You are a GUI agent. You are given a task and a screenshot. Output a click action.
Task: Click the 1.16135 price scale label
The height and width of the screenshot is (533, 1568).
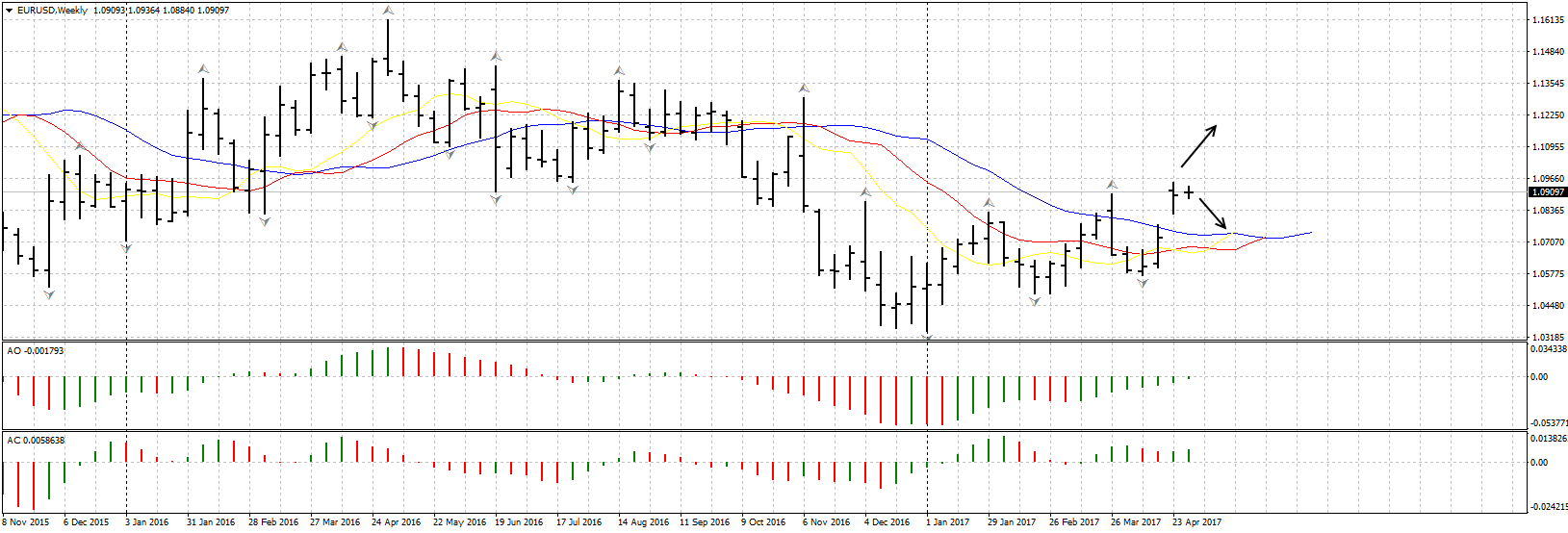pos(1548,20)
